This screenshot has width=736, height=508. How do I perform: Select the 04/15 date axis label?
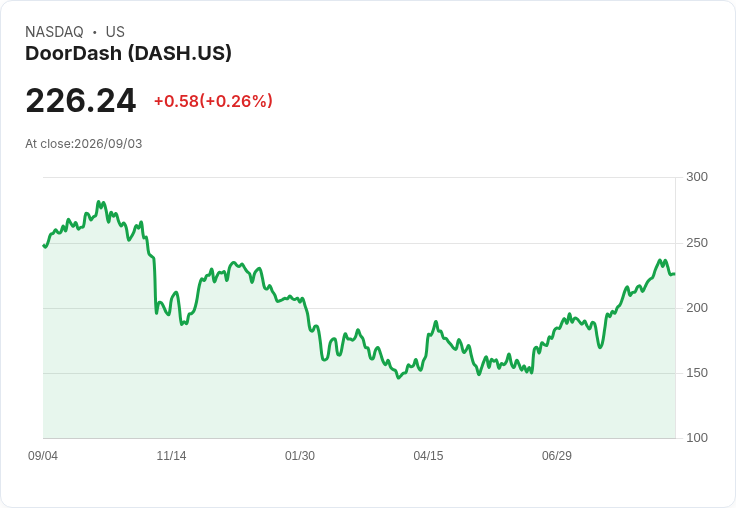[x=428, y=455]
